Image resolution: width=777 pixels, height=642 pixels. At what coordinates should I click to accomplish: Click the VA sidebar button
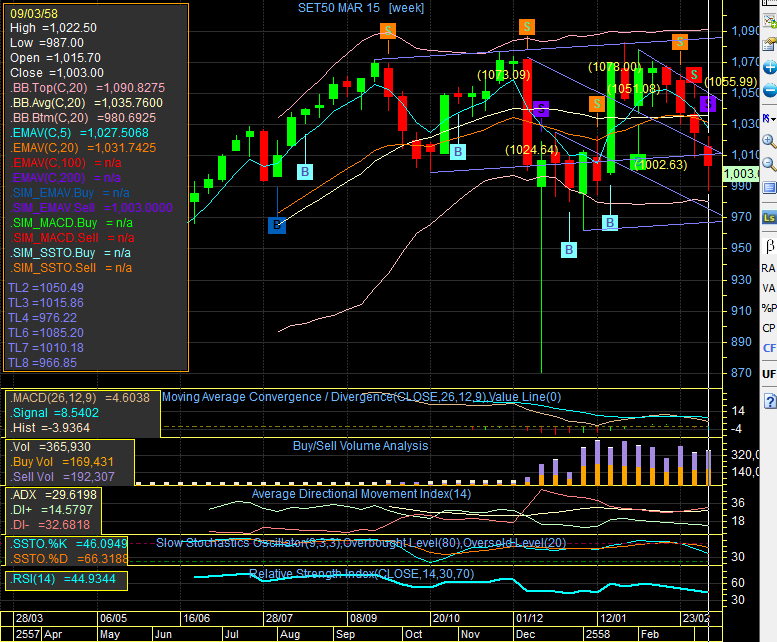(x=769, y=288)
